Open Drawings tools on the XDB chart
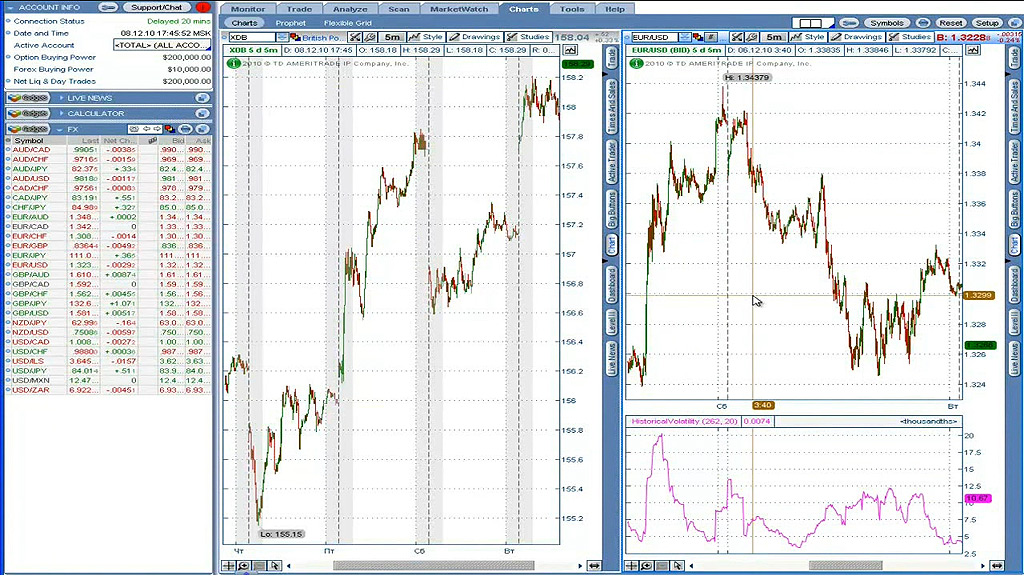This screenshot has height=576, width=1024. coord(475,37)
